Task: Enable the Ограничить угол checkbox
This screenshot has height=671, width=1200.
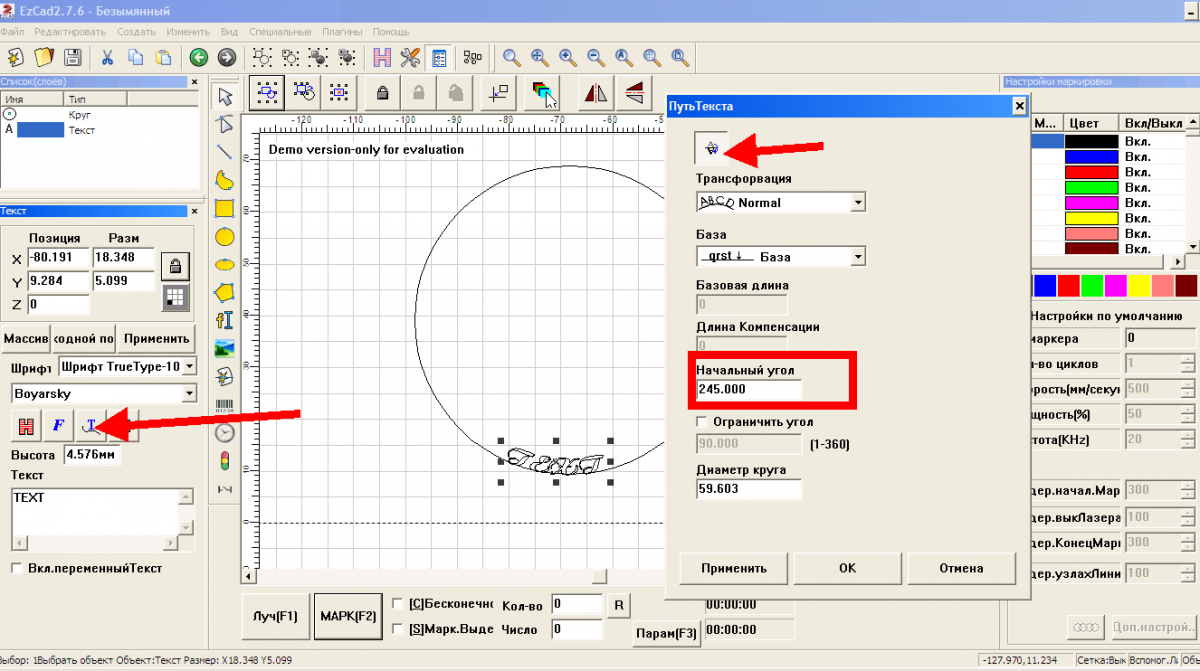Action: pos(702,422)
